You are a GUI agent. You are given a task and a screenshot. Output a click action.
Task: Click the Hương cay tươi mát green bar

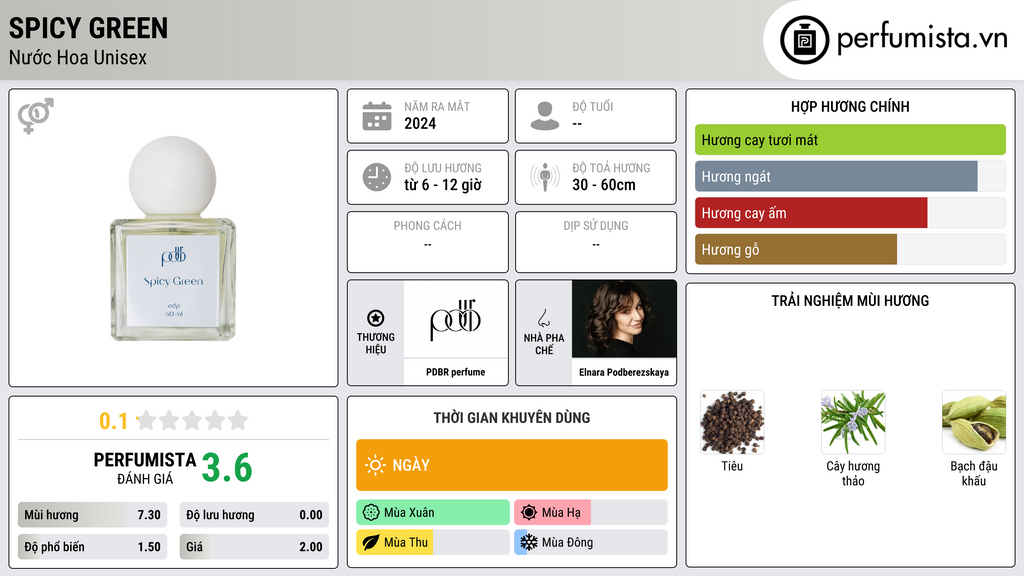[850, 140]
